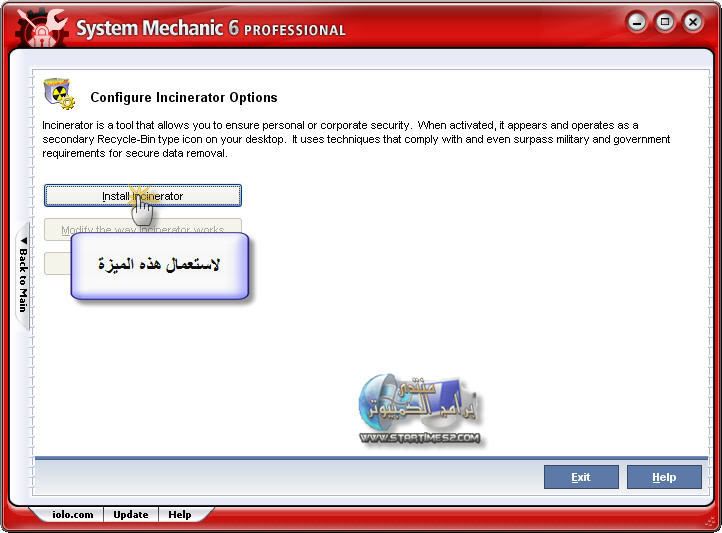Open Help using the blue button
722x533 pixels.
pyautogui.click(x=664, y=477)
